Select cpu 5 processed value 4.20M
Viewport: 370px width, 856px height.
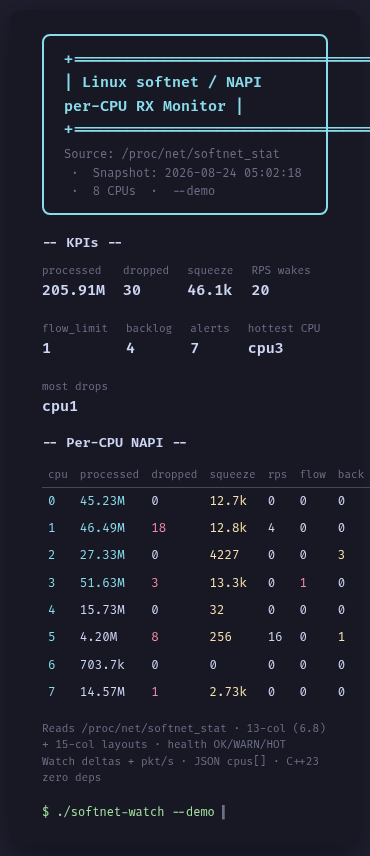pos(98,637)
